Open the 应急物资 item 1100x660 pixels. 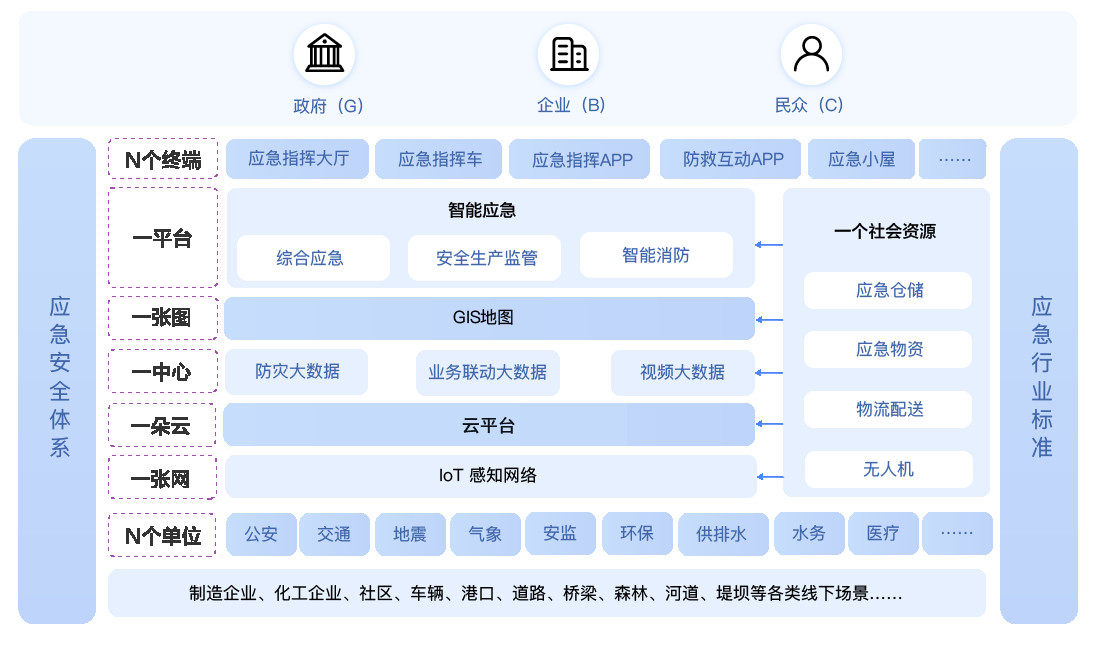click(888, 349)
